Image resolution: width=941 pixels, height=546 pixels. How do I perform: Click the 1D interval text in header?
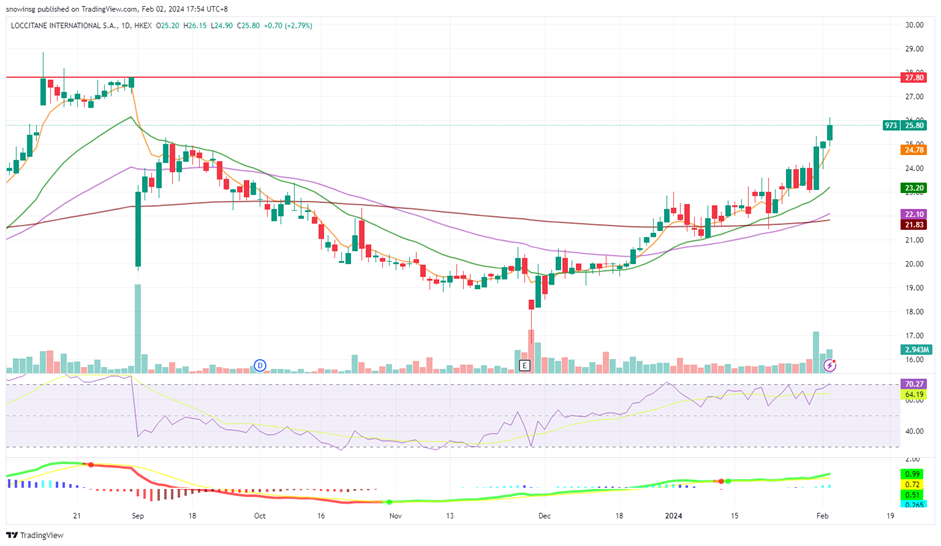click(x=125, y=26)
